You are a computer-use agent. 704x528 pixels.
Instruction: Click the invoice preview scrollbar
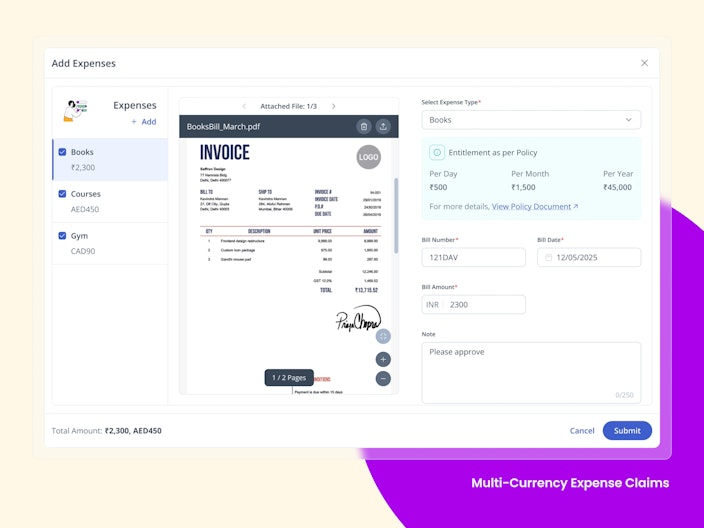pos(396,216)
